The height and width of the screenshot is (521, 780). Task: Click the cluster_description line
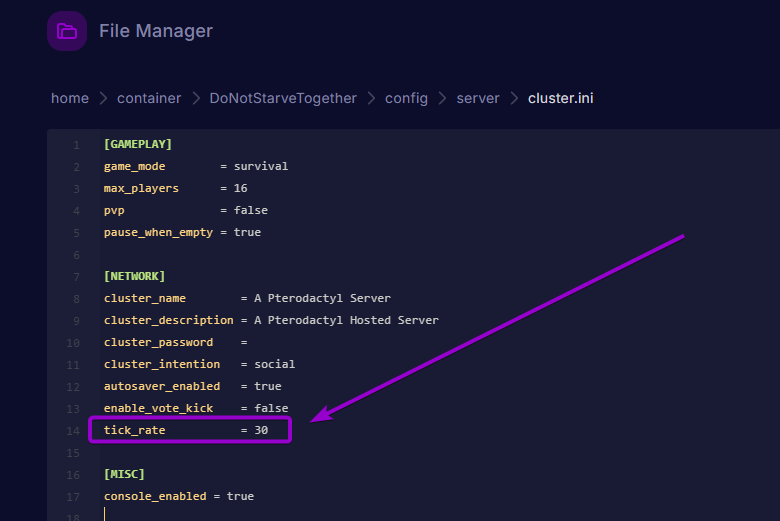point(271,320)
